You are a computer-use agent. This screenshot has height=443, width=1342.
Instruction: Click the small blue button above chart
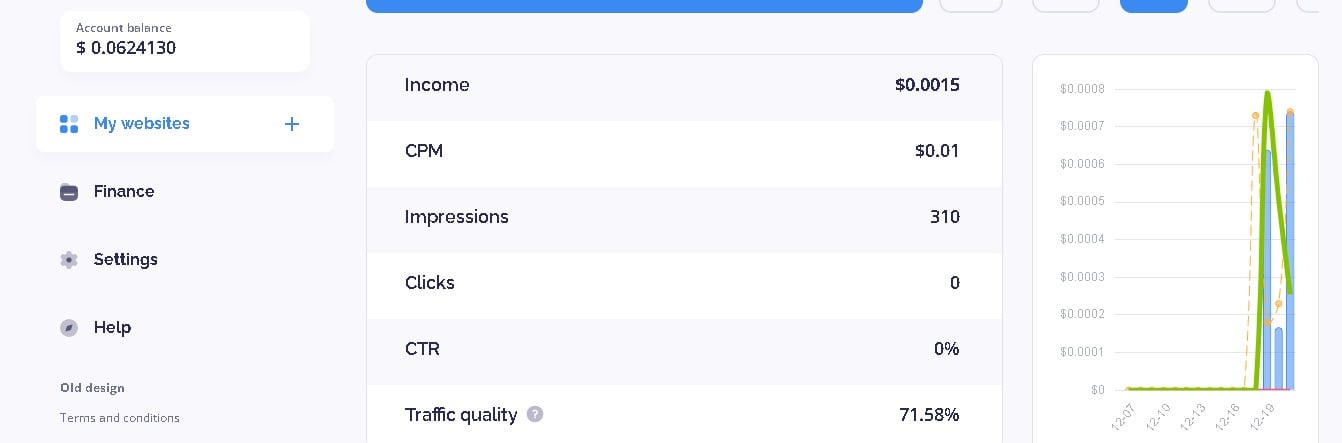click(x=1153, y=5)
